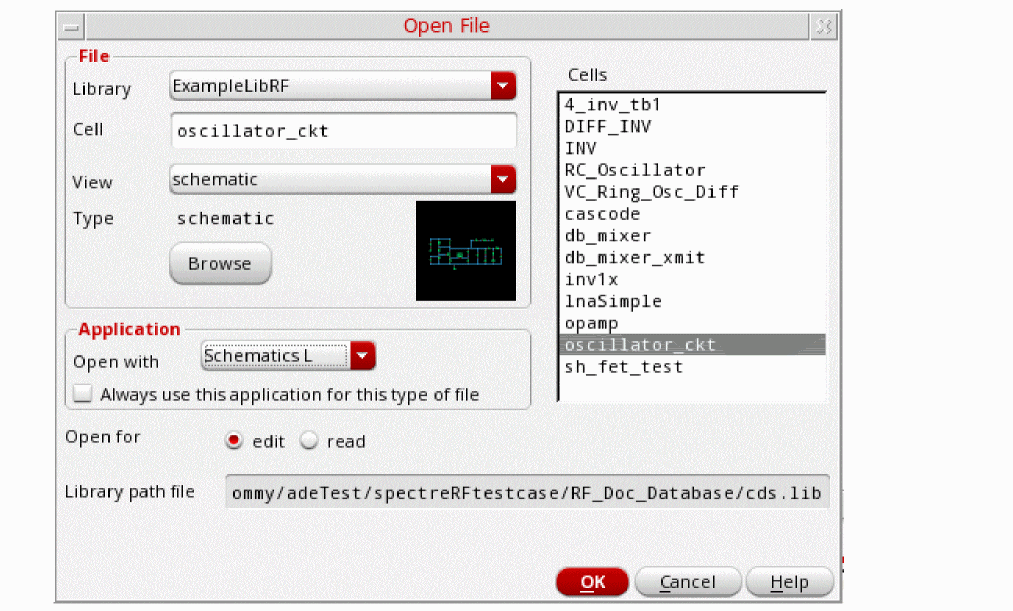The width and height of the screenshot is (1013, 611).
Task: Click the Cell name input field
Action: (343, 131)
